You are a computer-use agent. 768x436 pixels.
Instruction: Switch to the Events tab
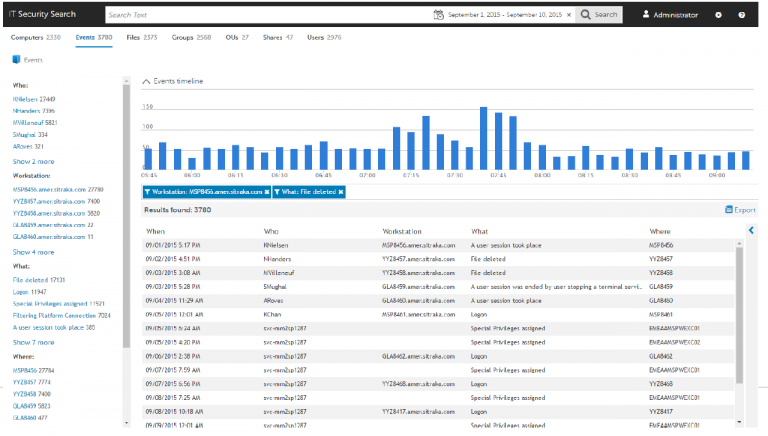(x=94, y=37)
